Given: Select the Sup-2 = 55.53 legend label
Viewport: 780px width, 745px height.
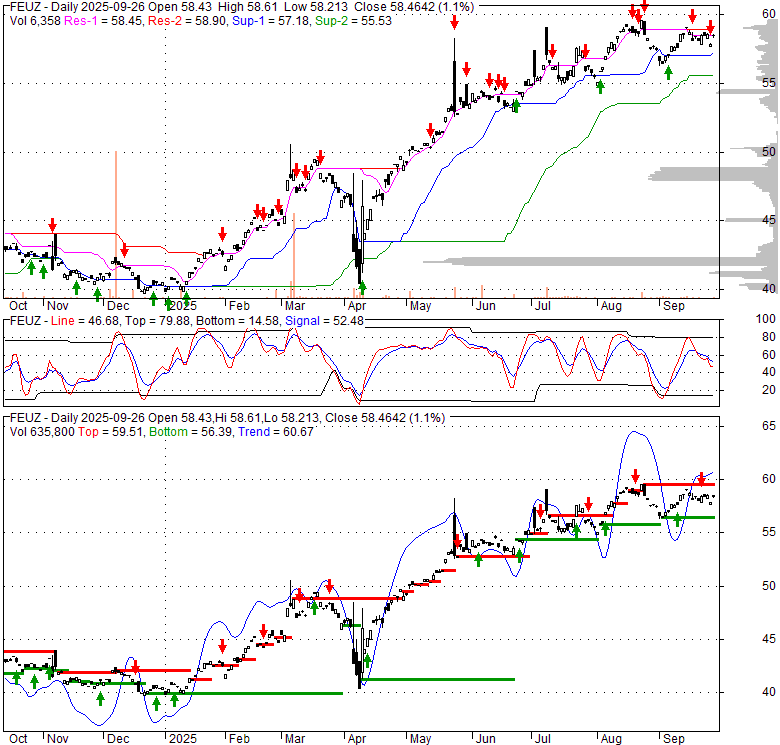Looking at the screenshot, I should 353,21.
